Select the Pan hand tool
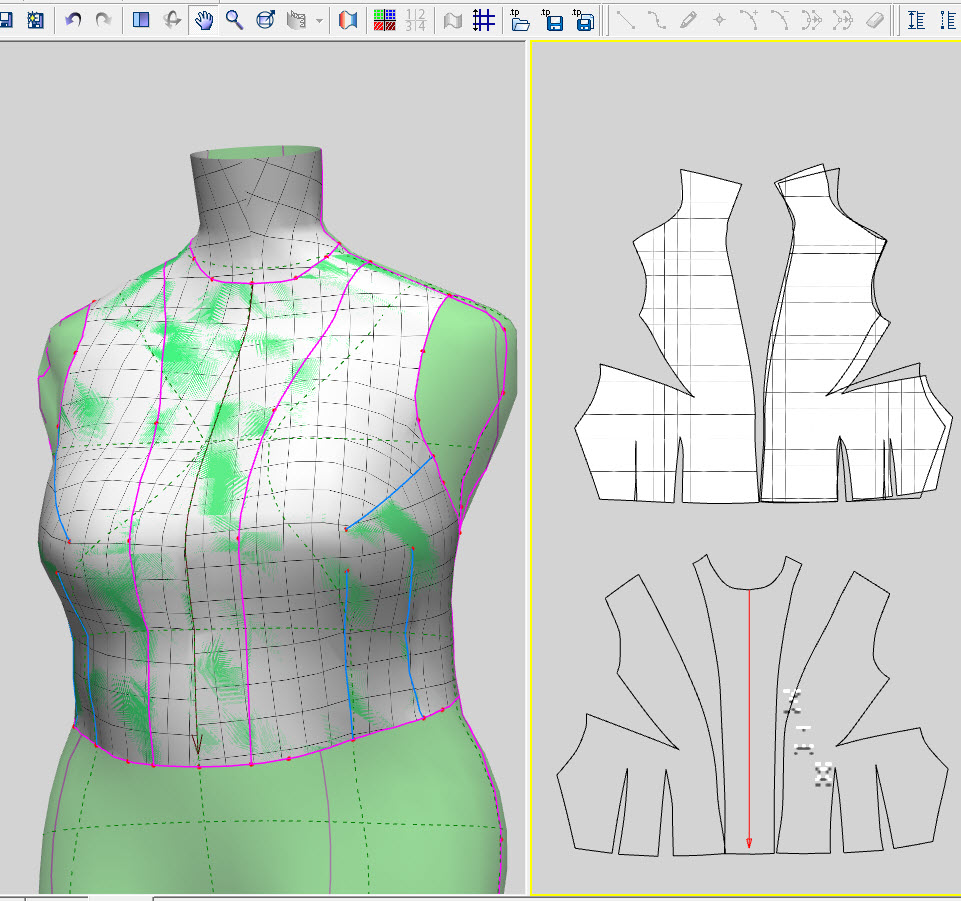961x901 pixels. tap(204, 20)
